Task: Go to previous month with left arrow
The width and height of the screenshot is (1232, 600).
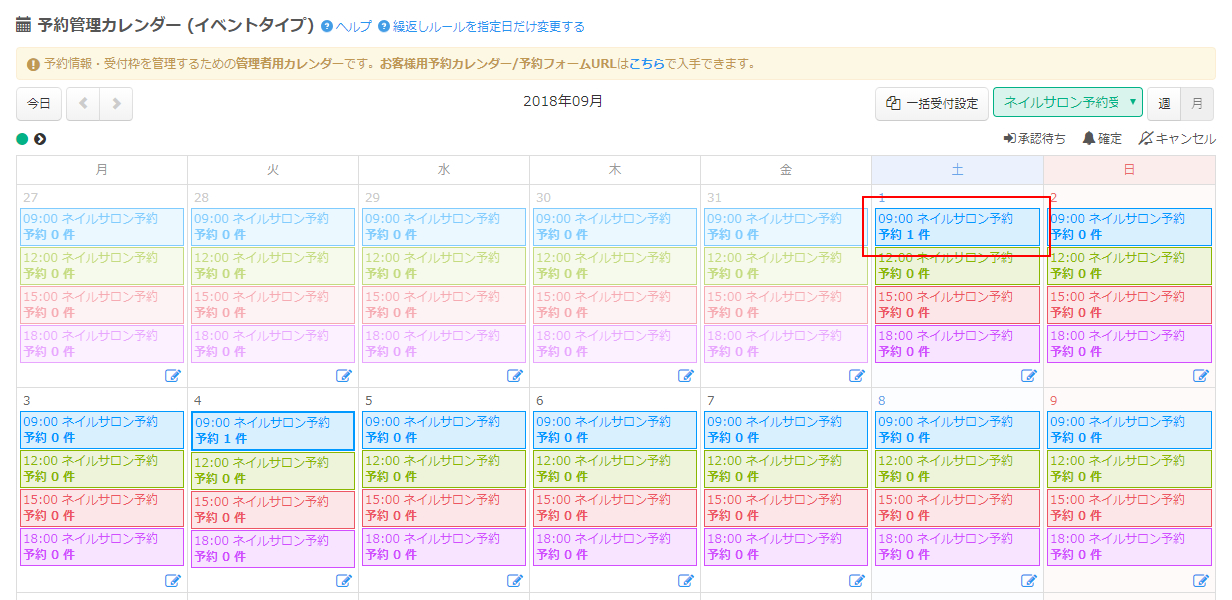Action: [83, 104]
